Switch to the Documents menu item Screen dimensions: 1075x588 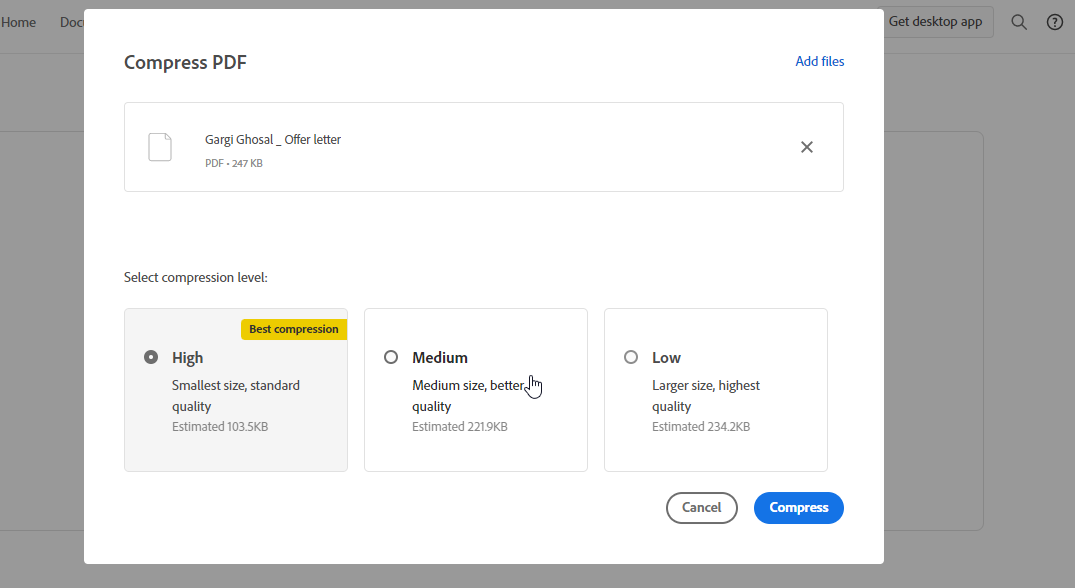click(x=72, y=22)
